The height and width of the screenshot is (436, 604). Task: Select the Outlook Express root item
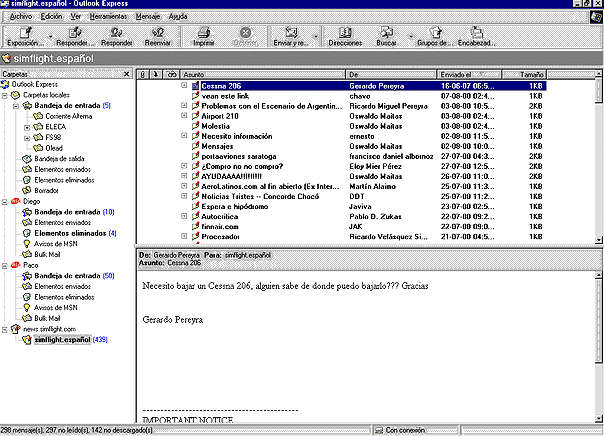pyautogui.click(x=34, y=84)
